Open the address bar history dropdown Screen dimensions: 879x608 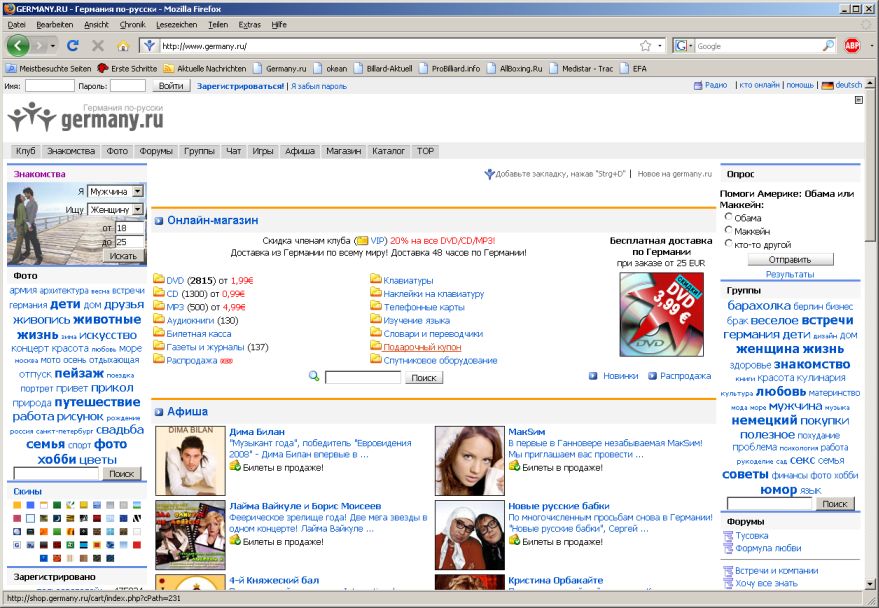[660, 46]
